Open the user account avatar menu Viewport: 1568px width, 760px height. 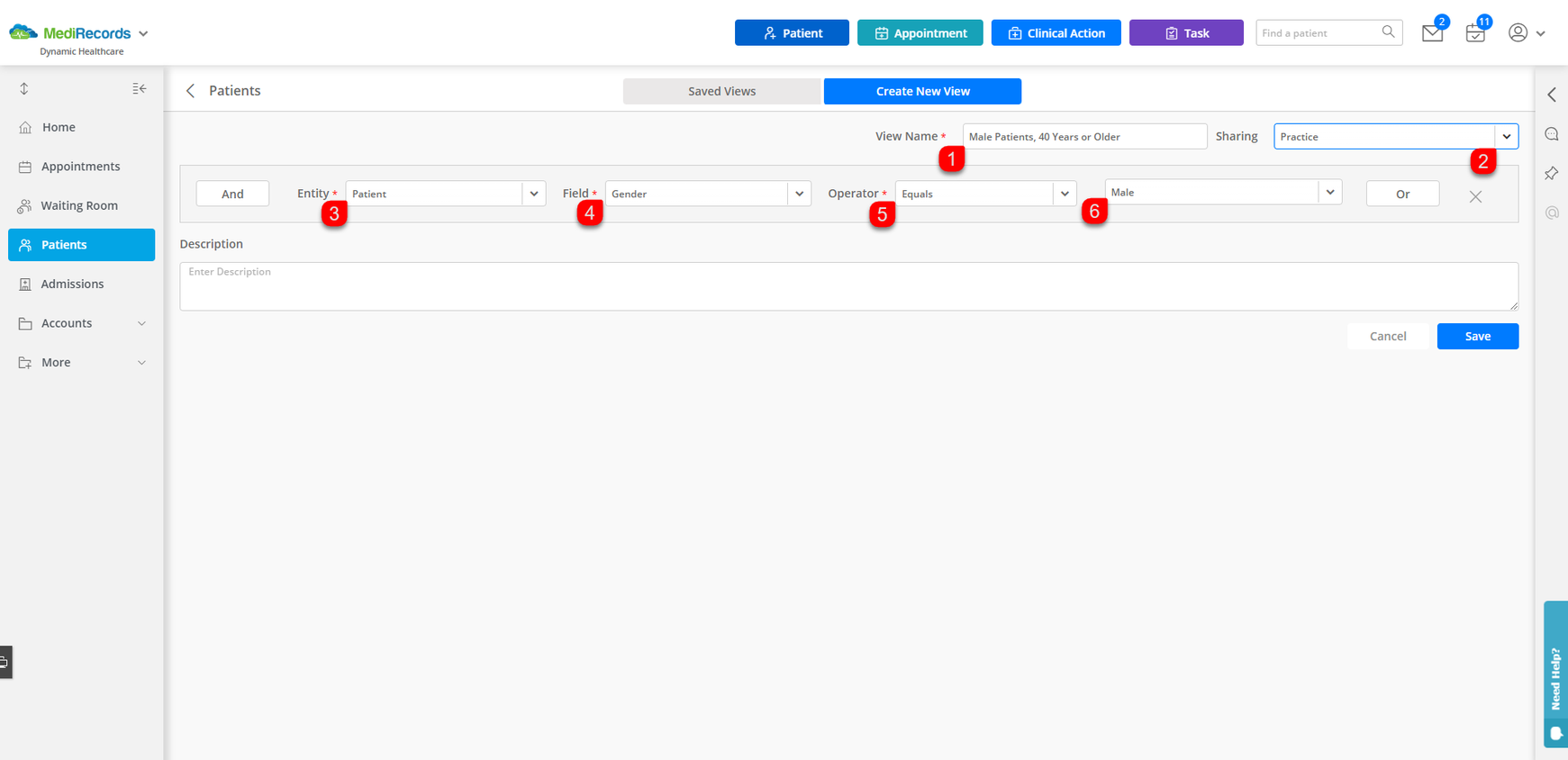(1518, 32)
